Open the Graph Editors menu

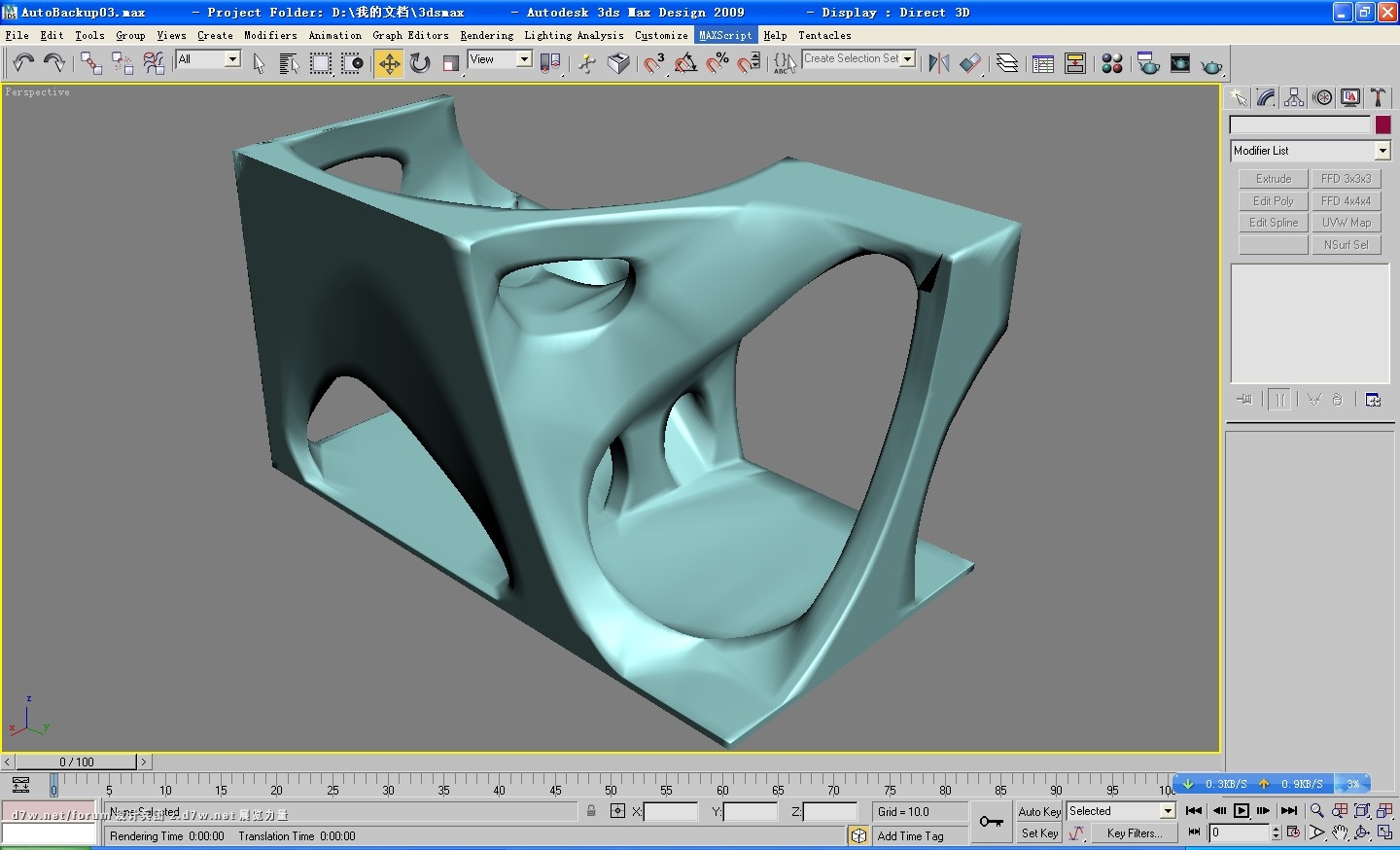(x=410, y=35)
